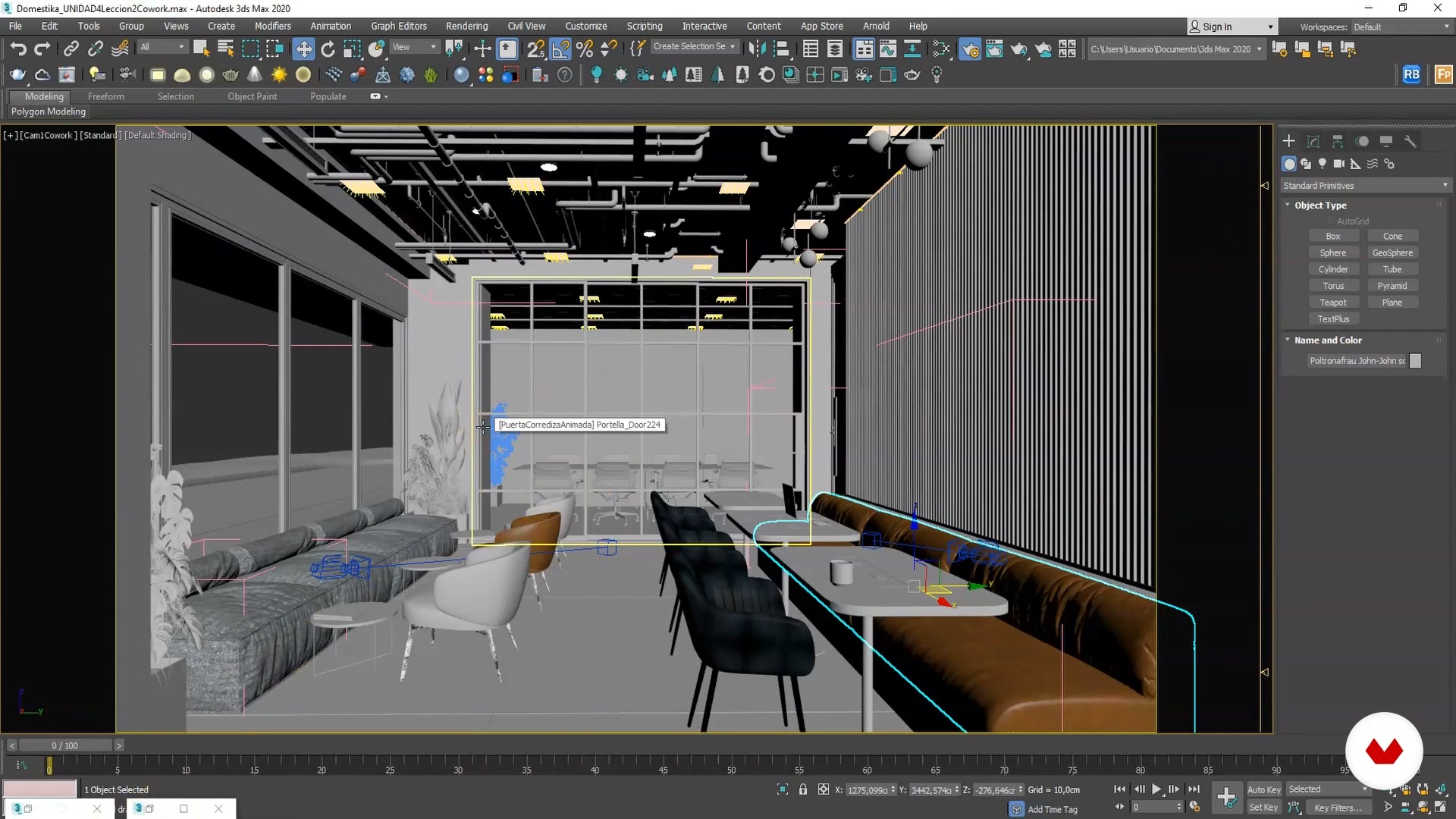
Task: Open the Modifiers menu
Action: coord(272,26)
